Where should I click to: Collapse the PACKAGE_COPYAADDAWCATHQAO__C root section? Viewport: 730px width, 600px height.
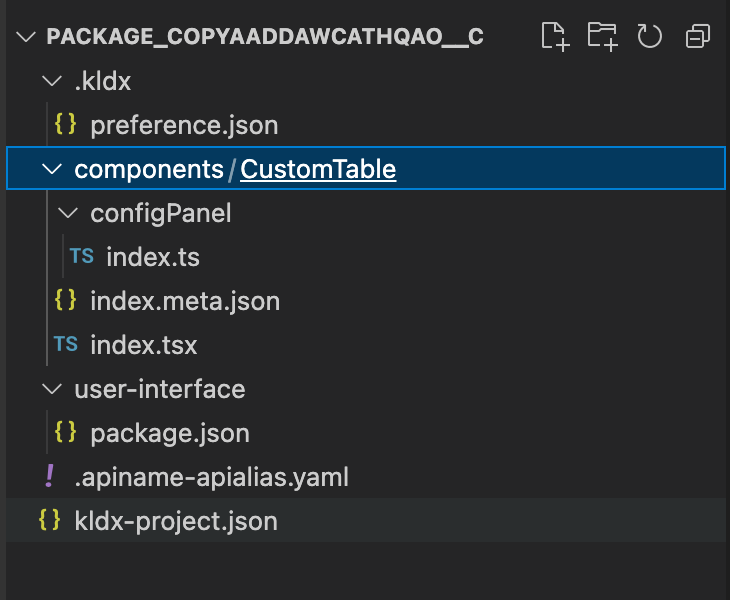click(x=26, y=36)
